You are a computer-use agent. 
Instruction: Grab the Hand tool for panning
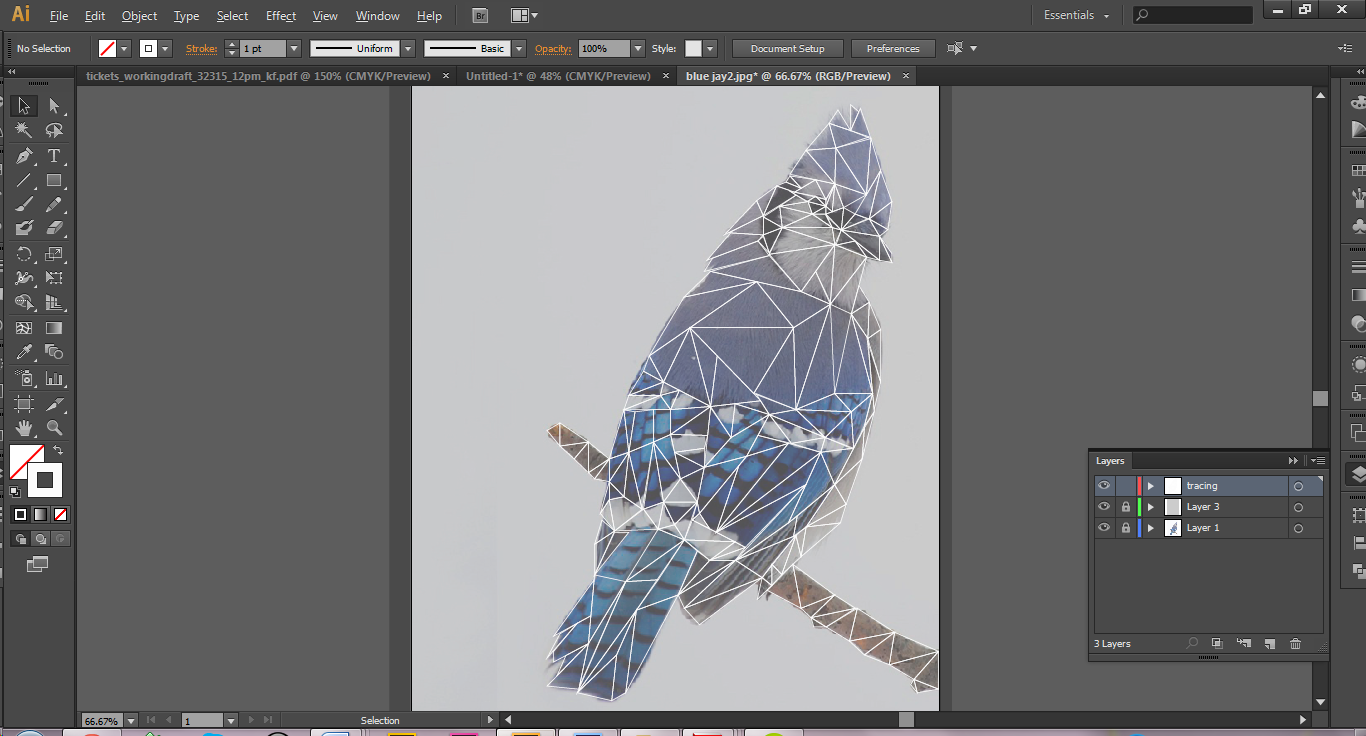tap(24, 428)
